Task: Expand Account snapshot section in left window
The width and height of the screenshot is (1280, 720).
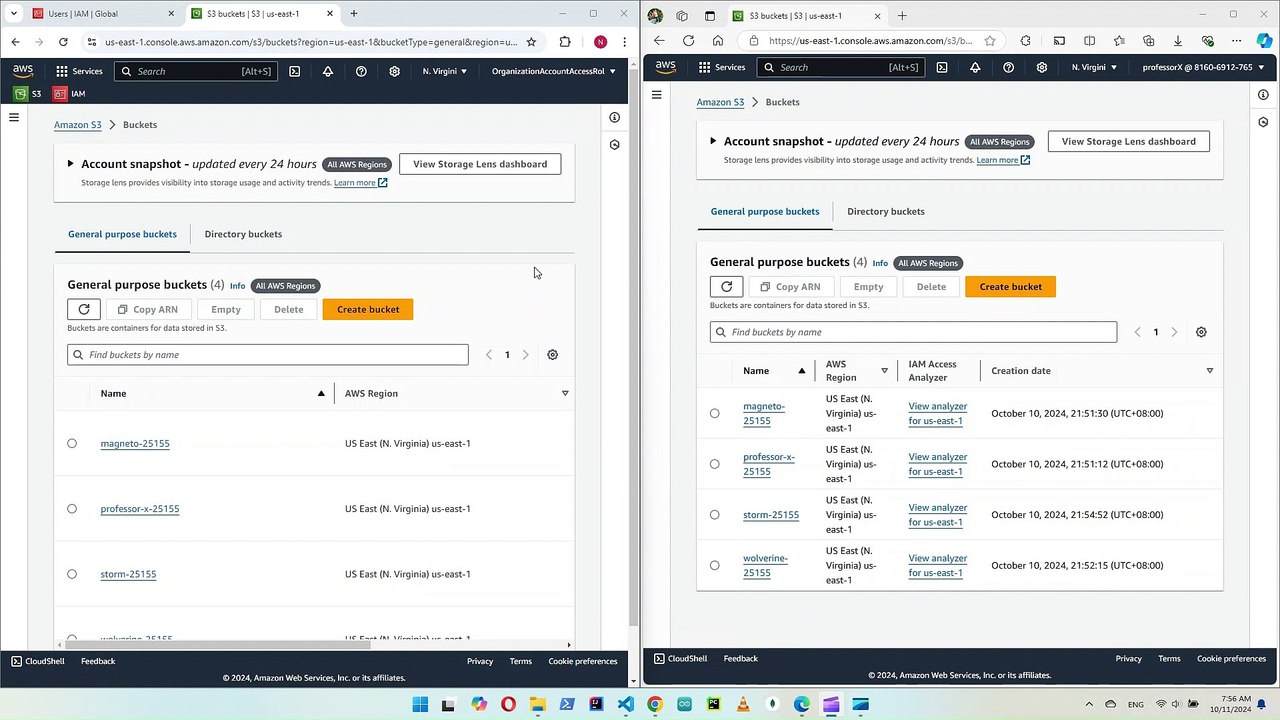Action: (70, 164)
